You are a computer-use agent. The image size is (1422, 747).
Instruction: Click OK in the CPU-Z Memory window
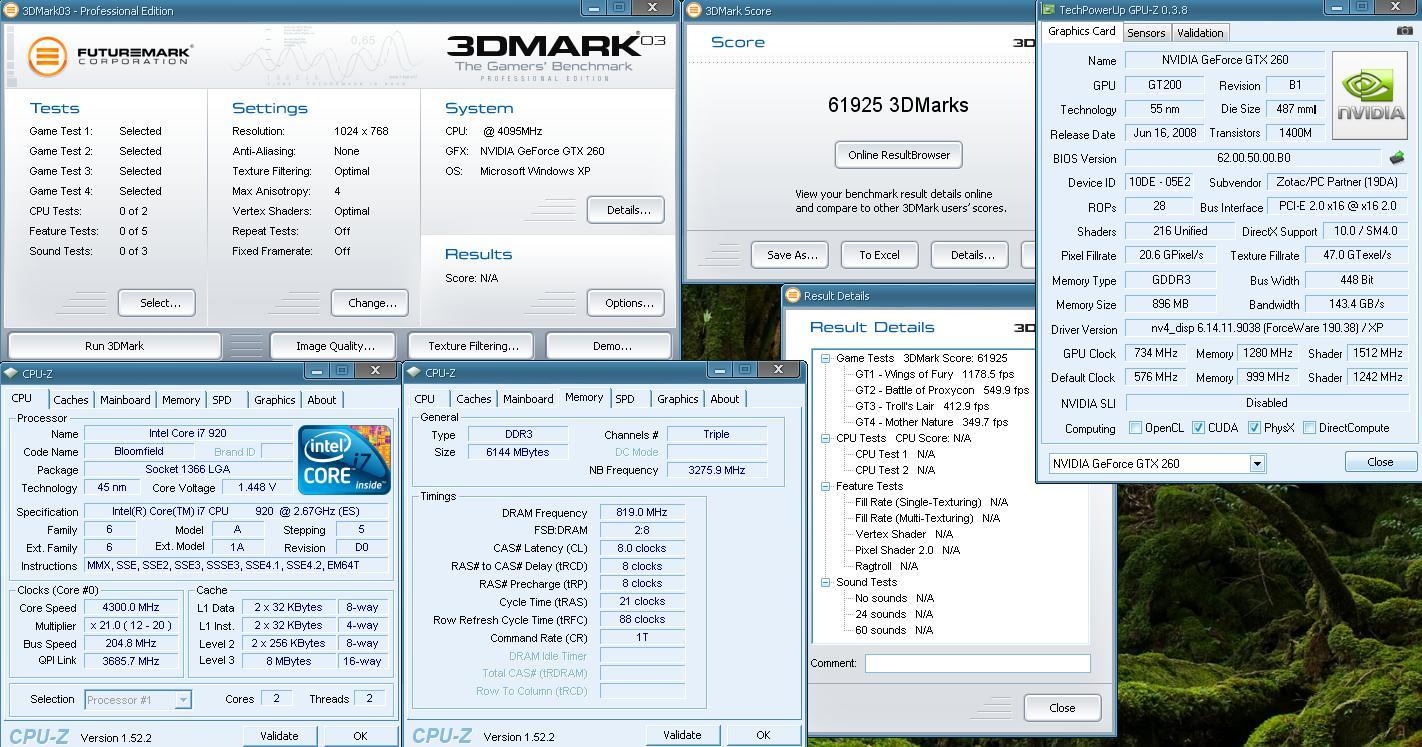pos(763,735)
